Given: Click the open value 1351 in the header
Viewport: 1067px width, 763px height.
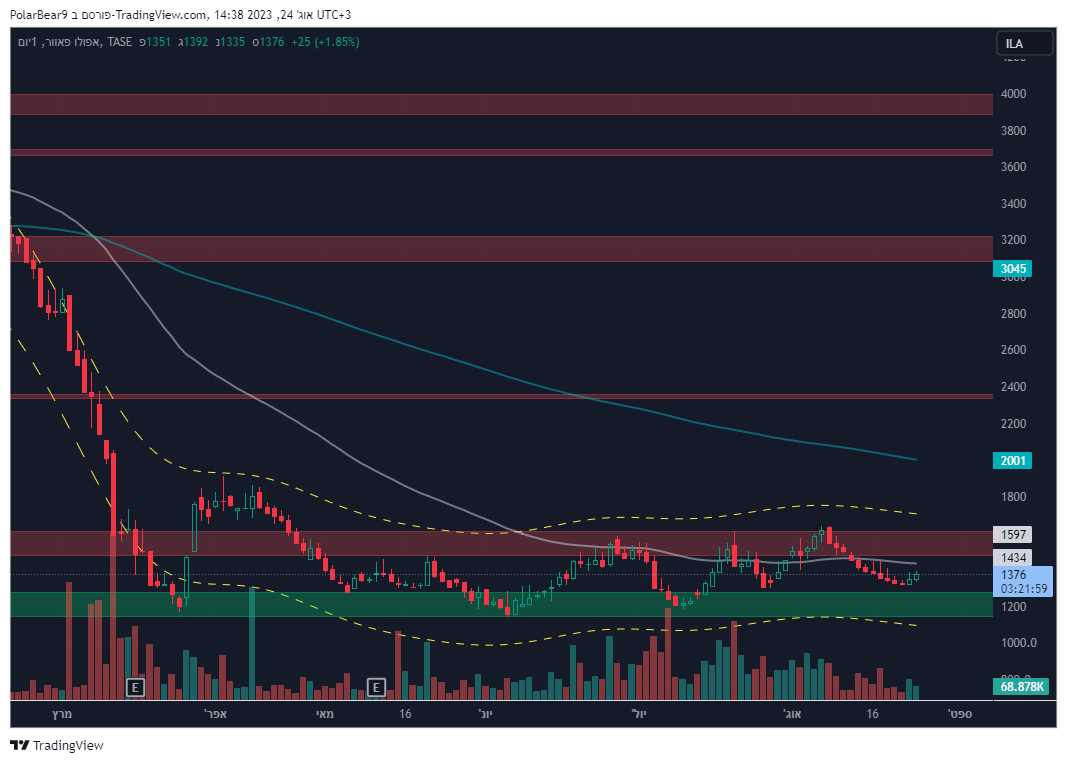Looking at the screenshot, I should click(x=159, y=42).
